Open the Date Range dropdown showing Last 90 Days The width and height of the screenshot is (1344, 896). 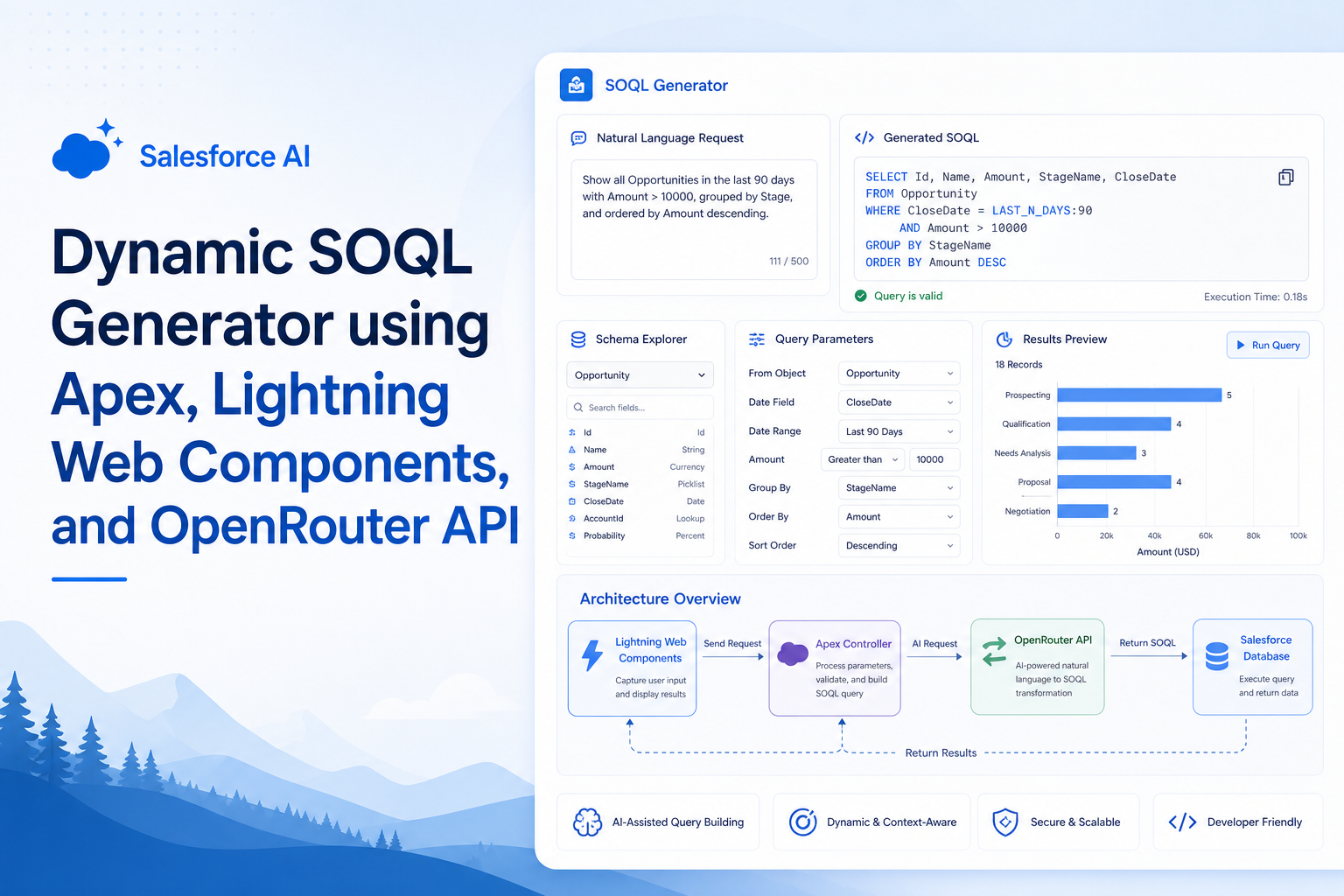pyautogui.click(x=899, y=431)
